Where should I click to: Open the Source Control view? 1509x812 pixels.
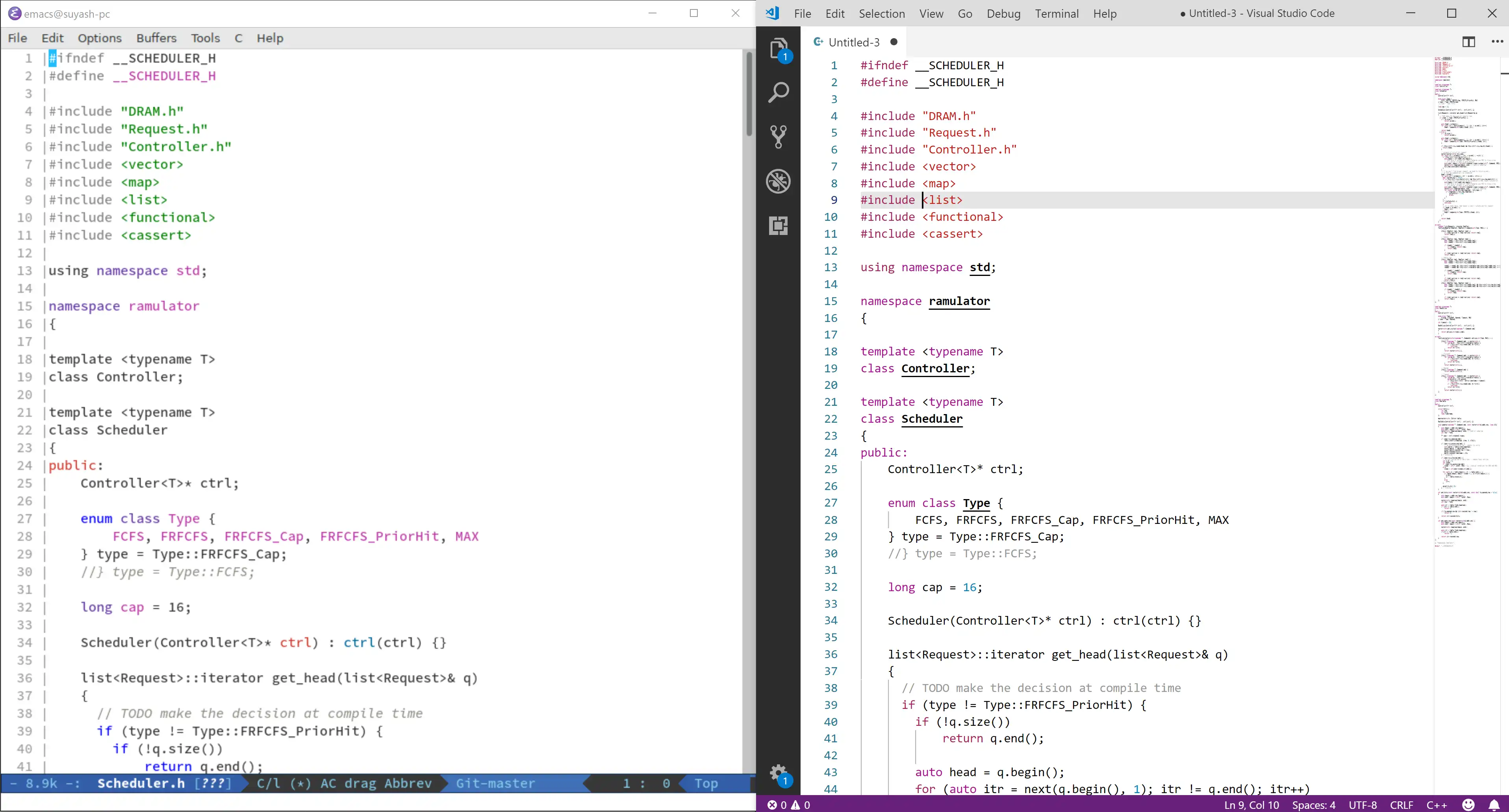point(779,136)
